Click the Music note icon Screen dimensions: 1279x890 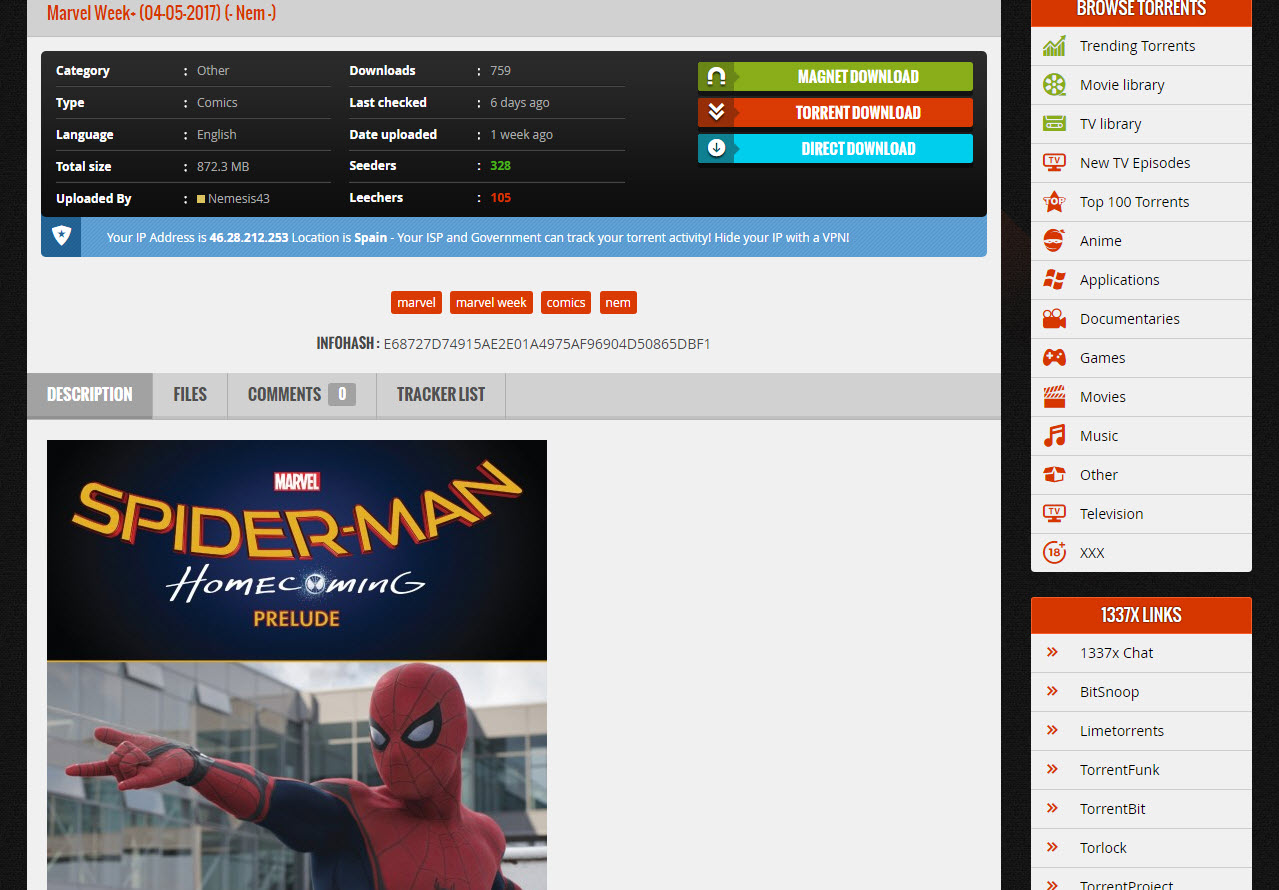pos(1054,436)
